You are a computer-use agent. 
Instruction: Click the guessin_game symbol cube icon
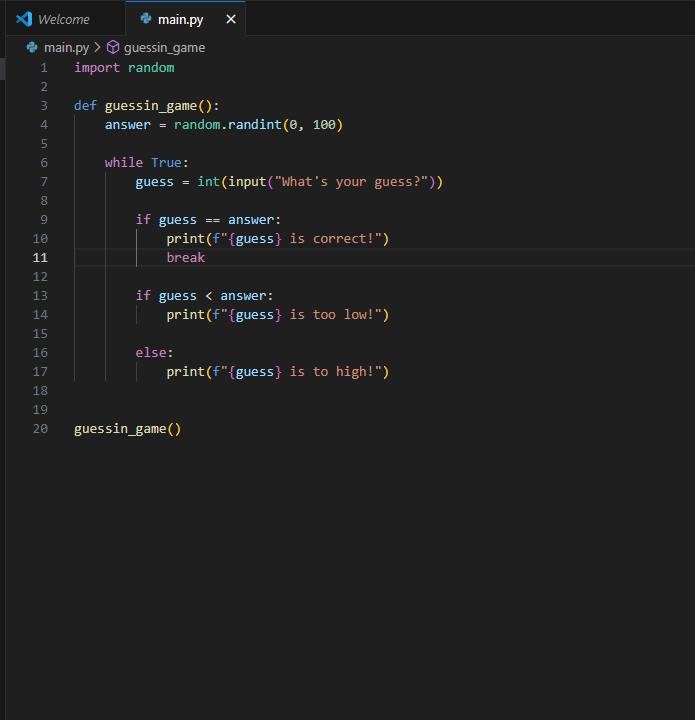click(x=113, y=47)
